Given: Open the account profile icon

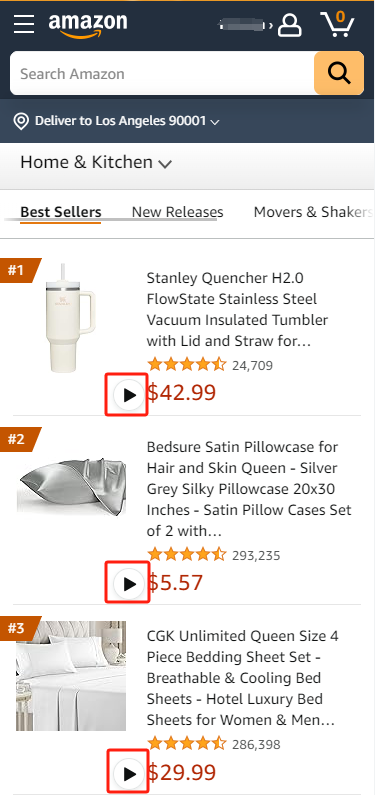Looking at the screenshot, I should 290,25.
